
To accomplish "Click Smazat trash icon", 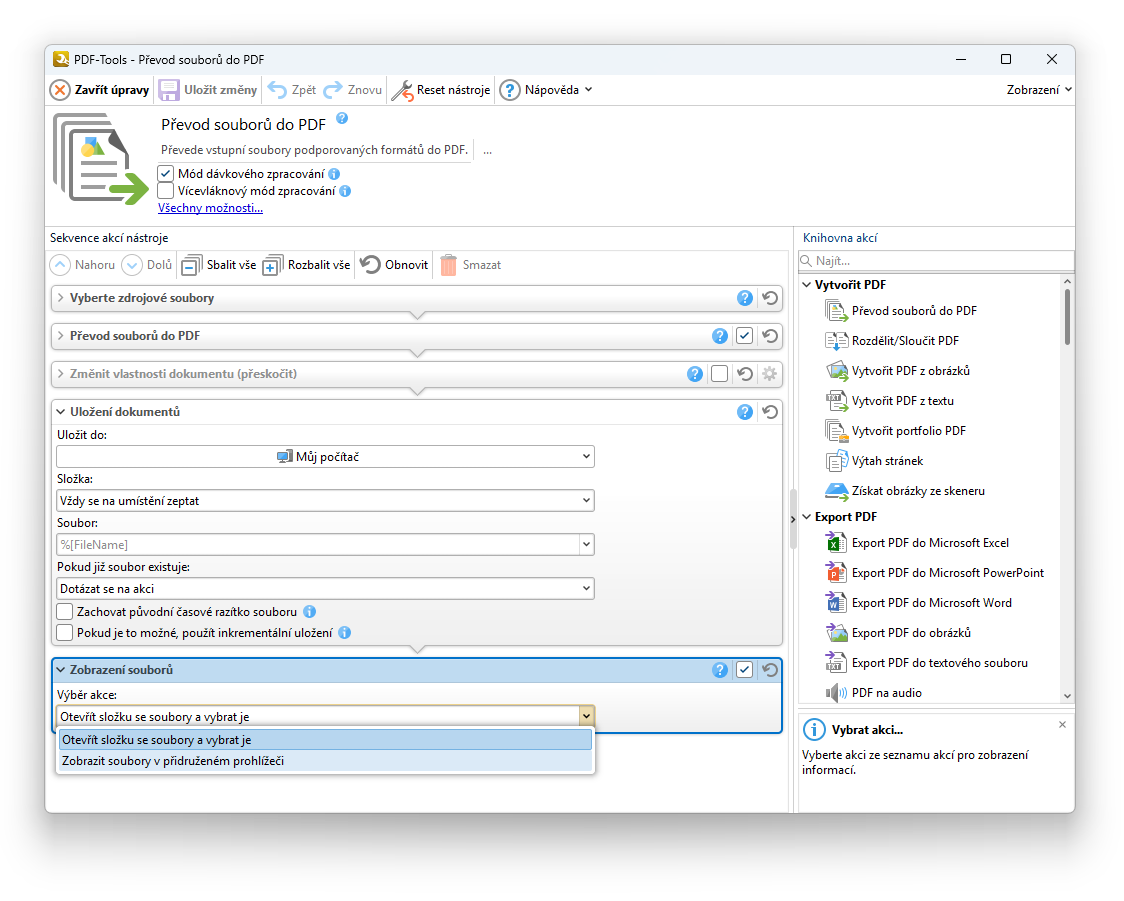I will coord(449,265).
